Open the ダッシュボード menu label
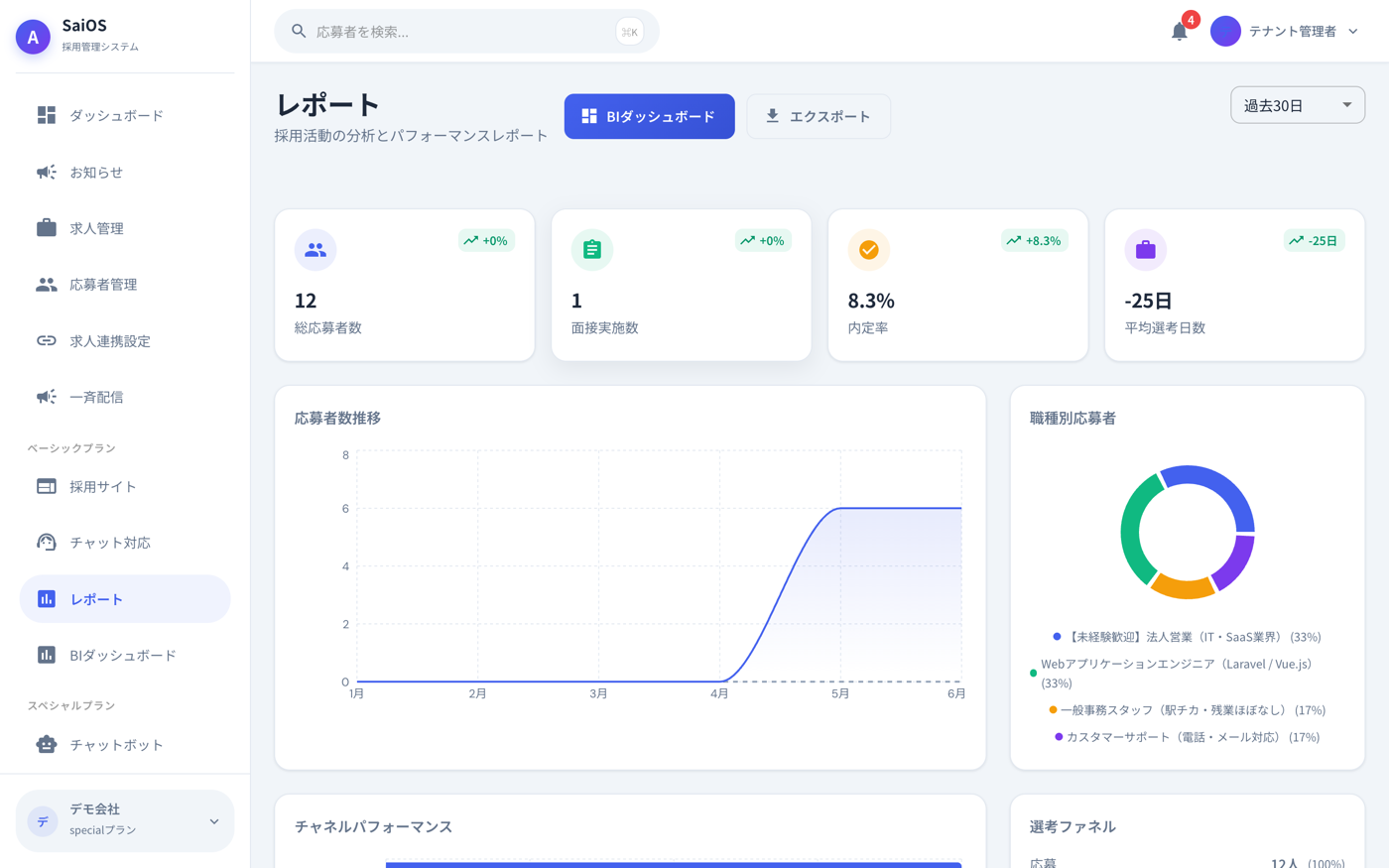Viewport: 1389px width, 868px height. (x=117, y=115)
